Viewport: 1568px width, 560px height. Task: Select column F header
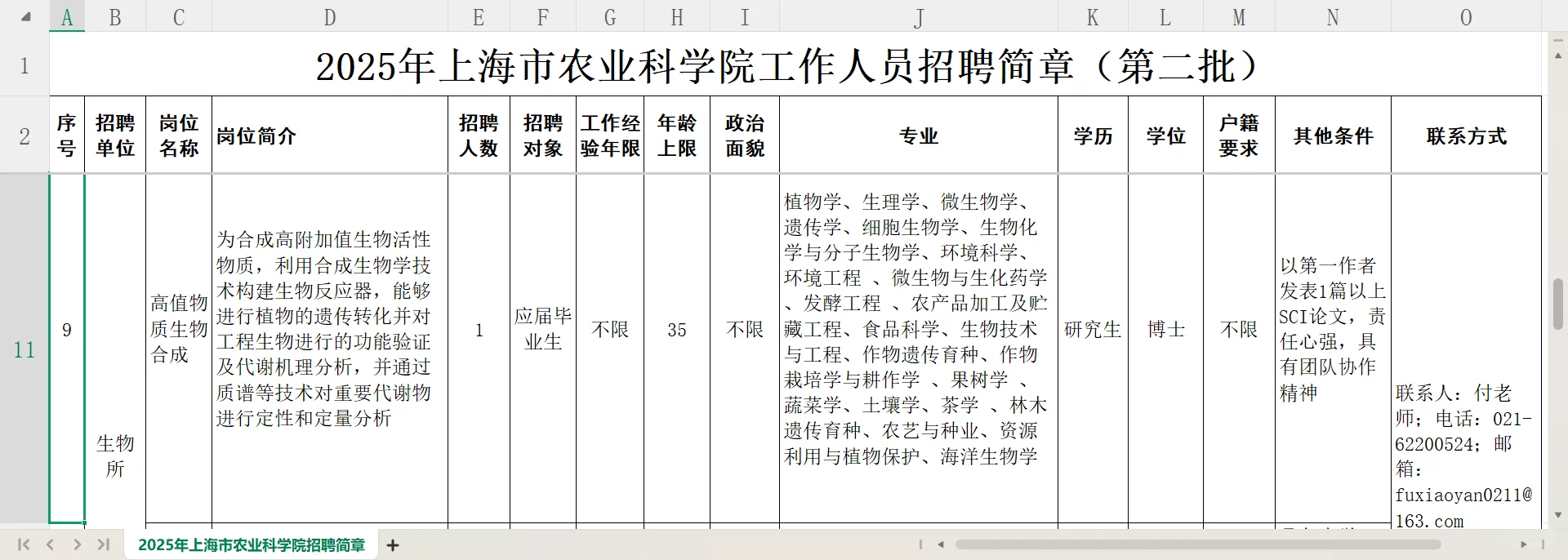click(543, 17)
